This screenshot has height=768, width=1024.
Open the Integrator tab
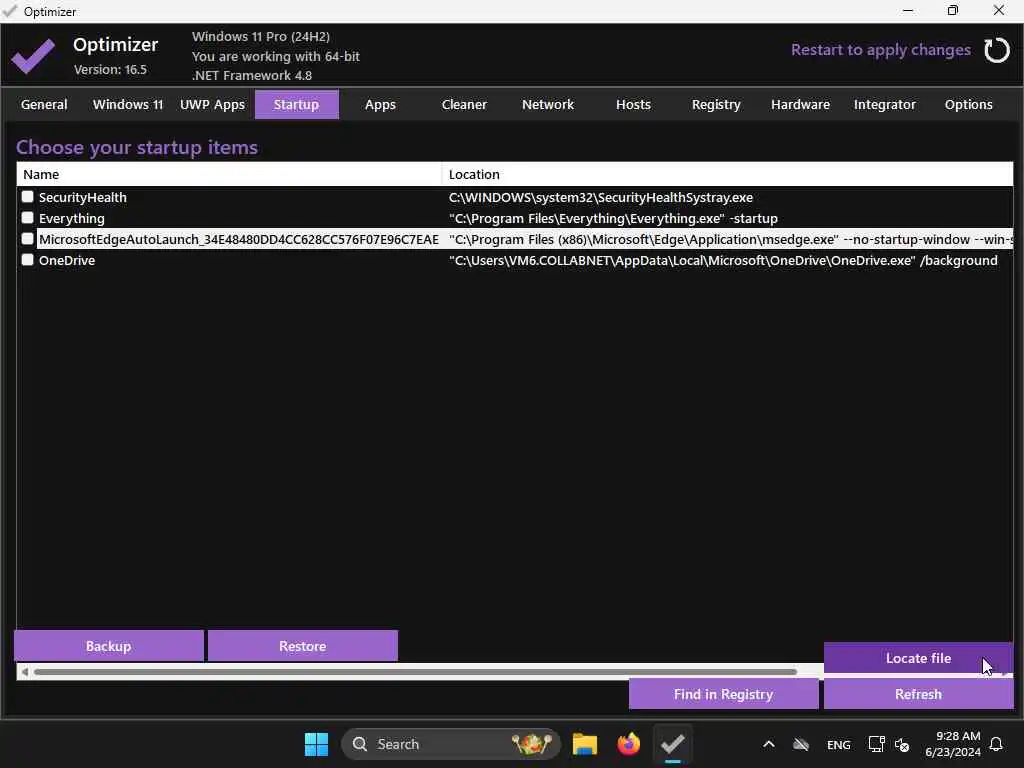click(884, 104)
